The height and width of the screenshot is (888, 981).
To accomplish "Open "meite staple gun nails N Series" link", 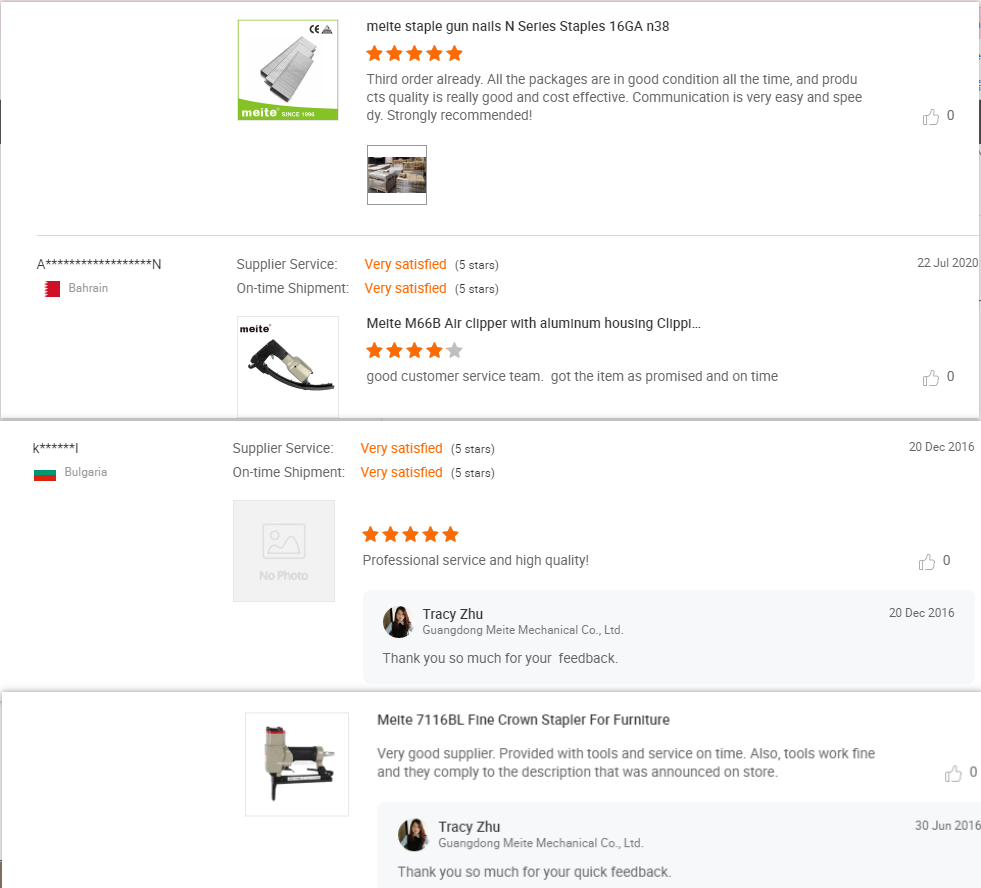I will pyautogui.click(x=518, y=27).
